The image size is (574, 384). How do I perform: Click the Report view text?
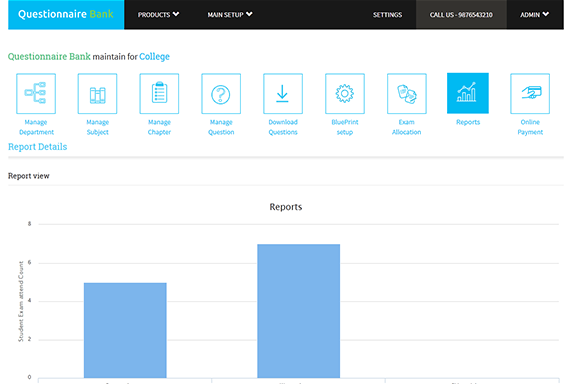pyautogui.click(x=29, y=176)
